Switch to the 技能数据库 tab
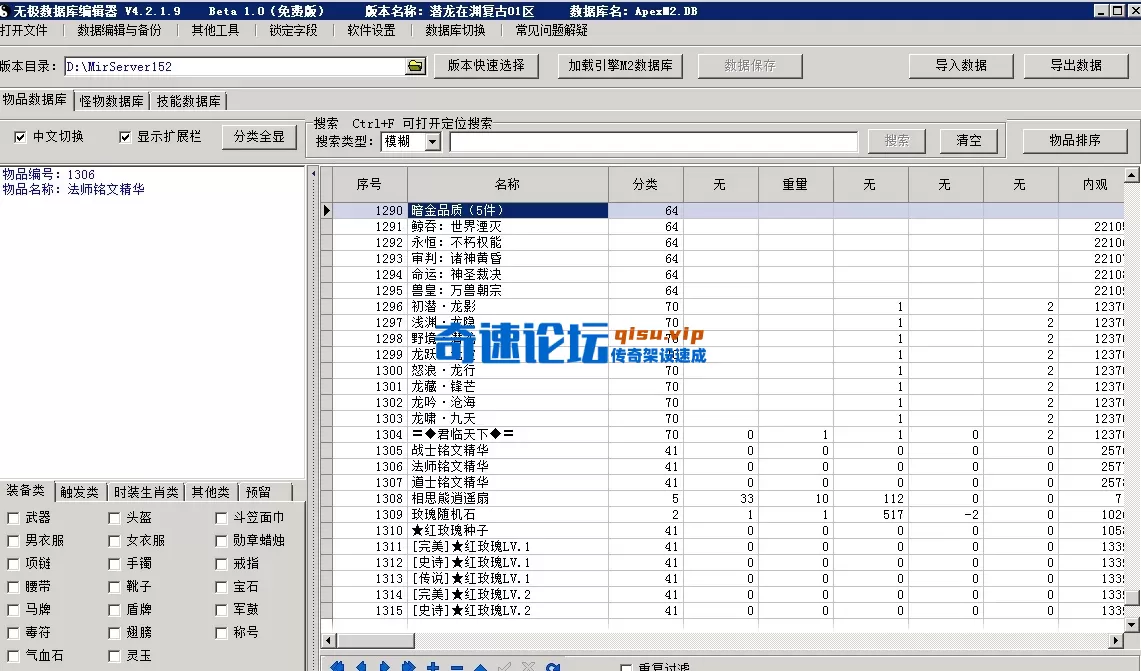This screenshot has height=671, width=1141. coord(188,101)
